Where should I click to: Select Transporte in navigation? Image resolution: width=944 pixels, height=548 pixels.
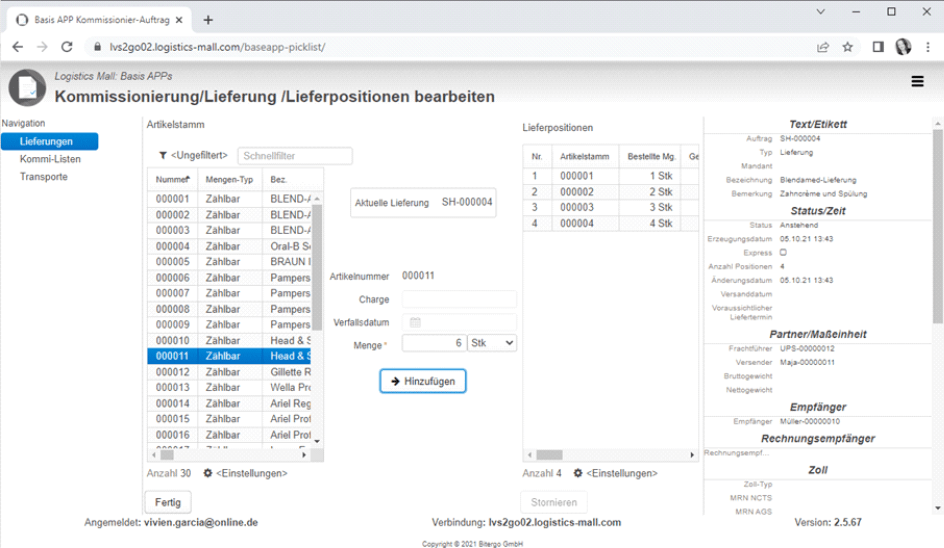coord(43,176)
